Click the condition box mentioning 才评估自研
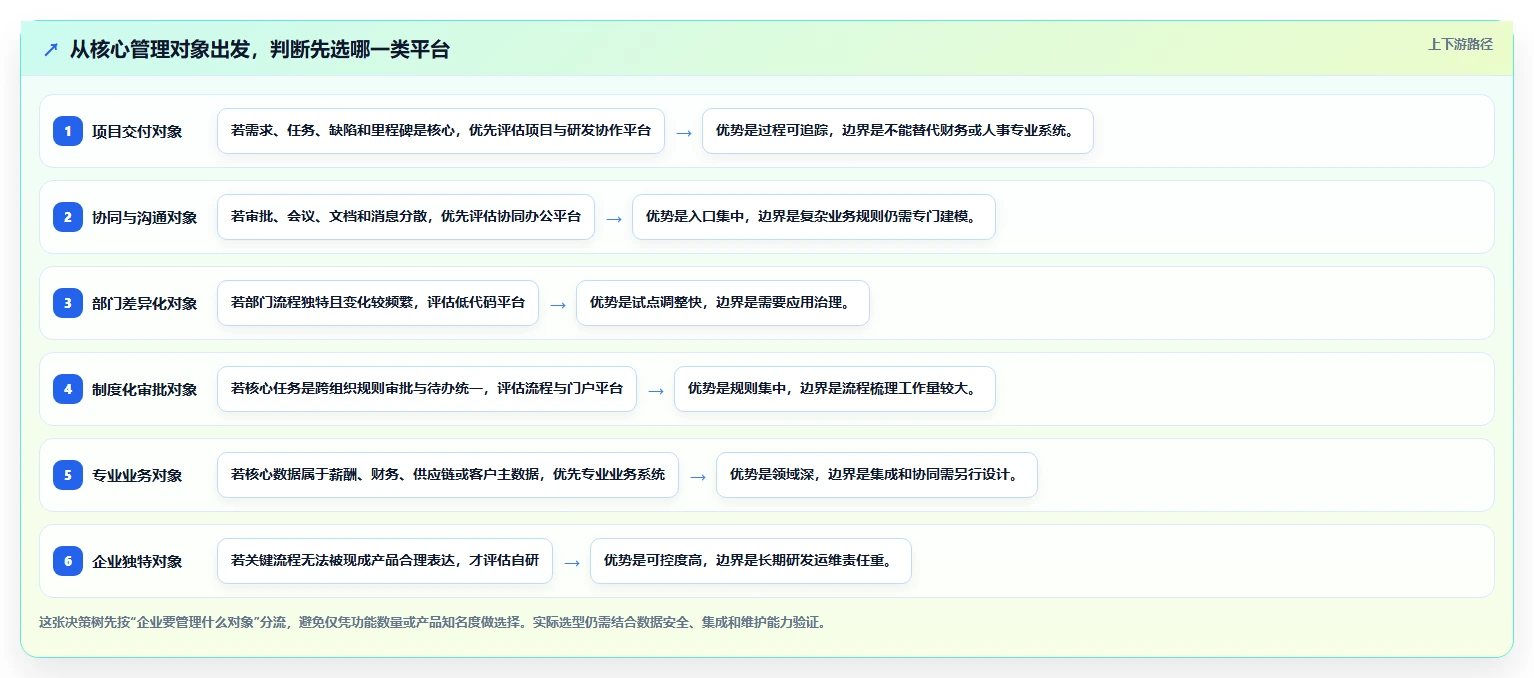1534x678 pixels. (x=385, y=561)
